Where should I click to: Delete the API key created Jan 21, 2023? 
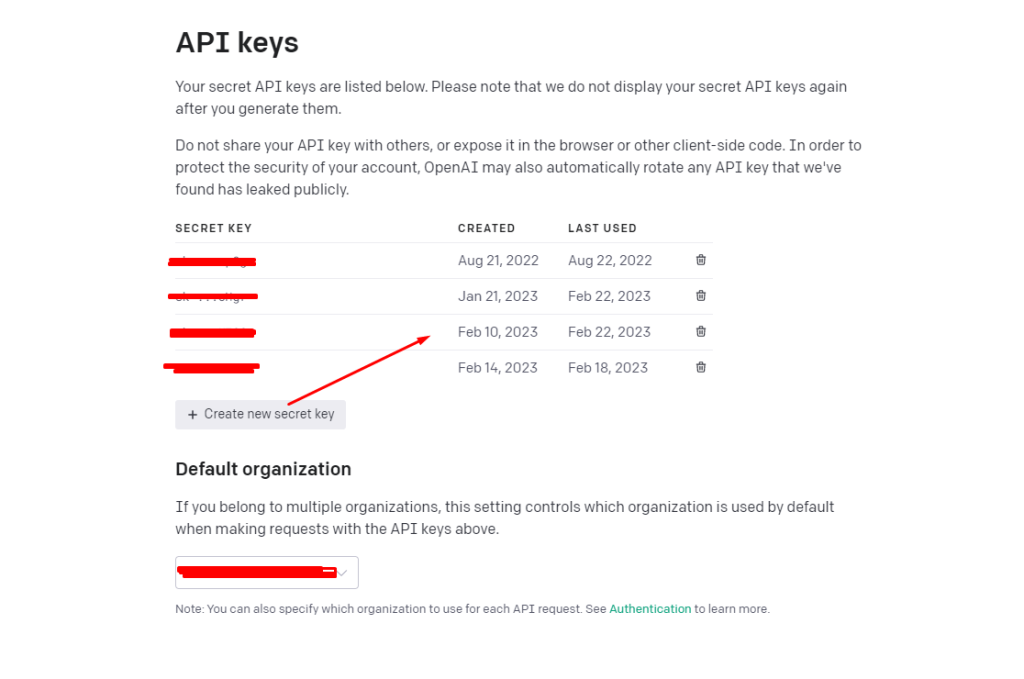[x=700, y=296]
